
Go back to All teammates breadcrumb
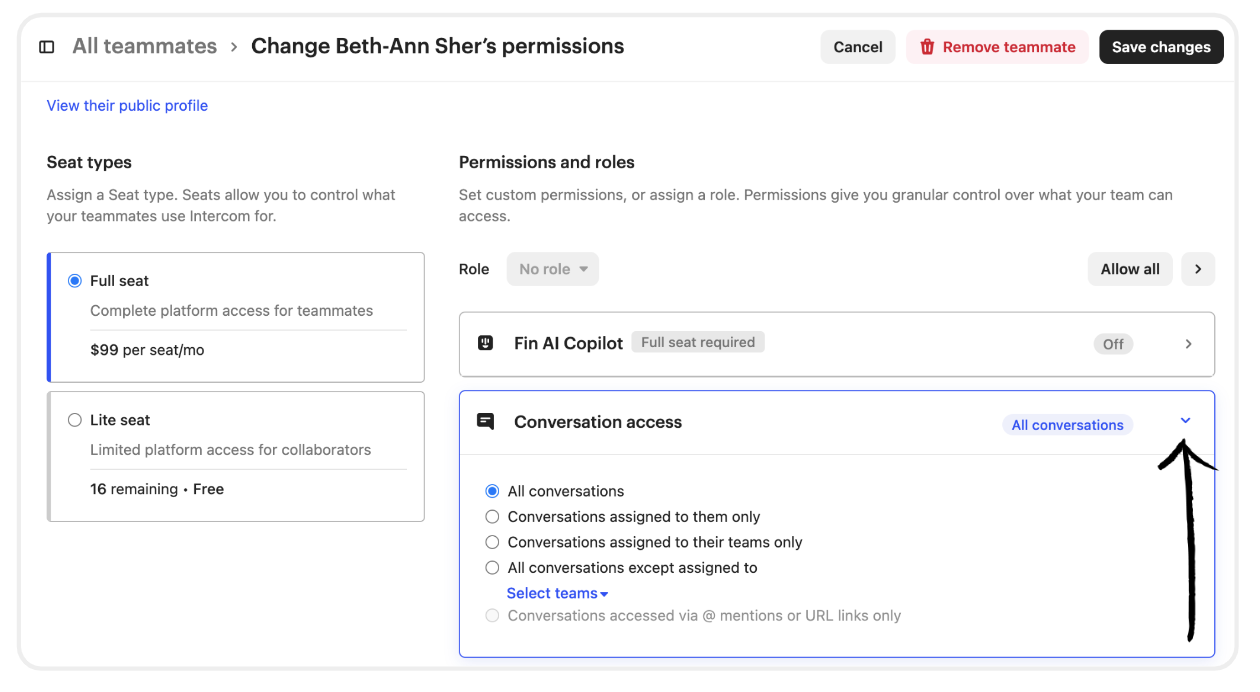[144, 47]
